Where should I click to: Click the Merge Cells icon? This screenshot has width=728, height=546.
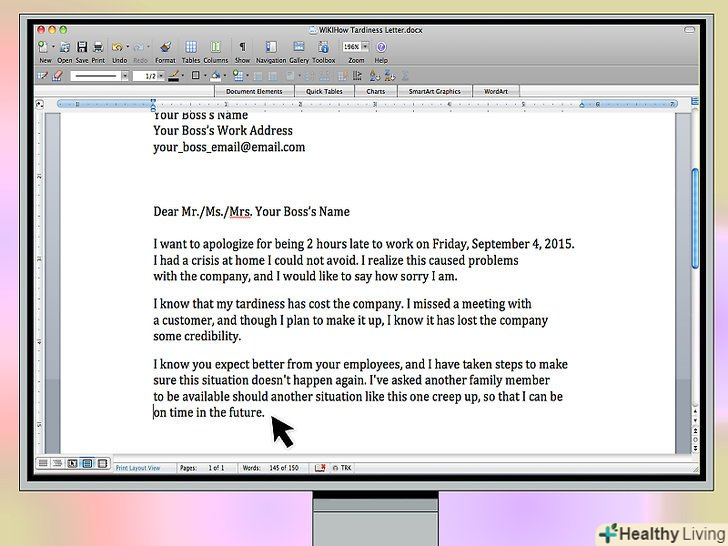pos(258,76)
